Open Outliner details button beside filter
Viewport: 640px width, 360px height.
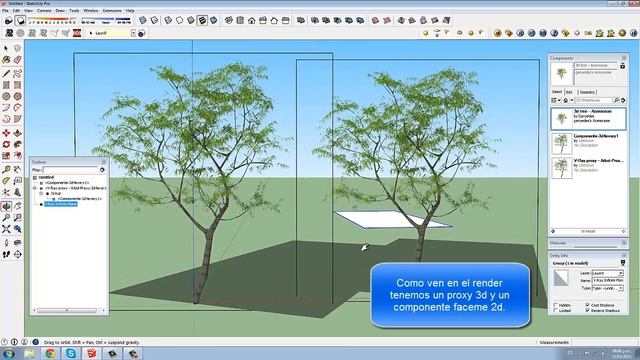tap(102, 170)
